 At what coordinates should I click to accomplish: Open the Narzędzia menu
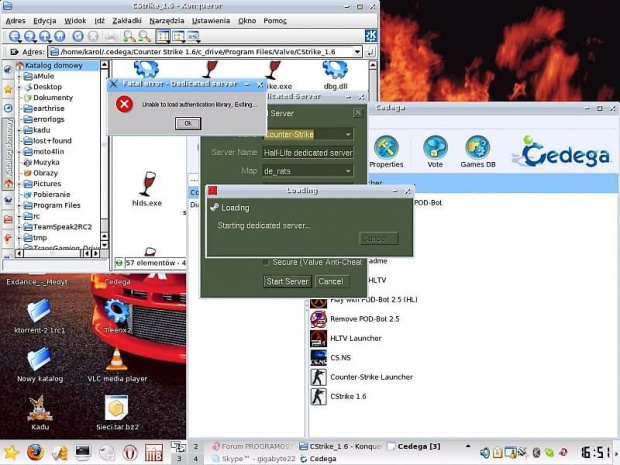pyautogui.click(x=167, y=21)
